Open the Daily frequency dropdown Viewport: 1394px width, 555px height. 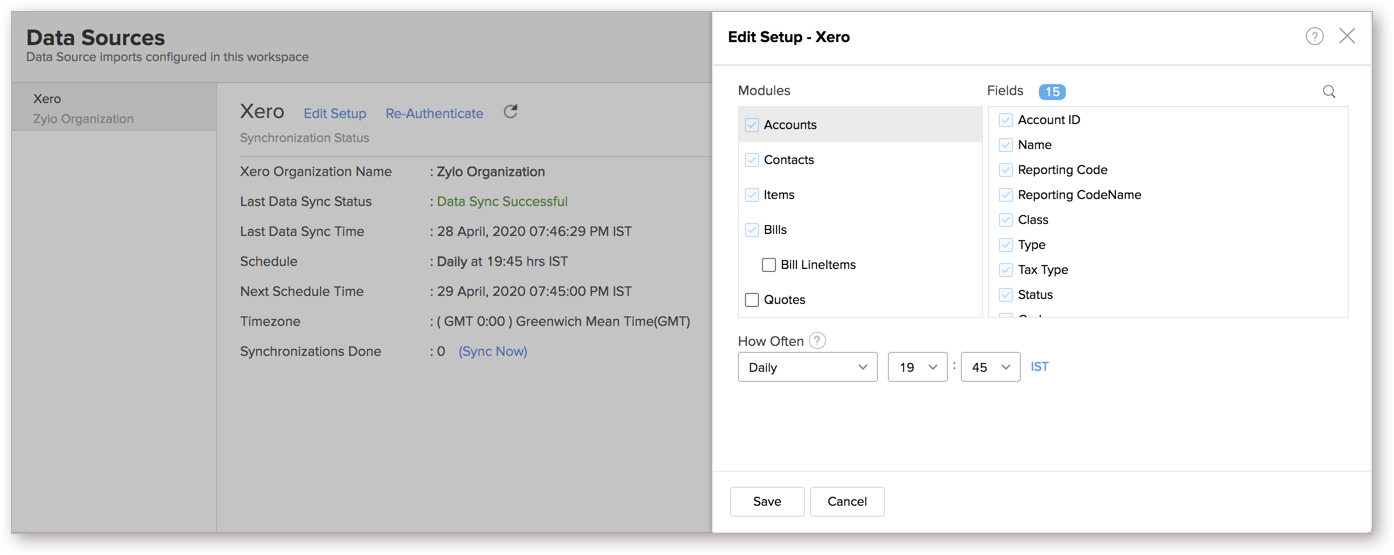807,367
